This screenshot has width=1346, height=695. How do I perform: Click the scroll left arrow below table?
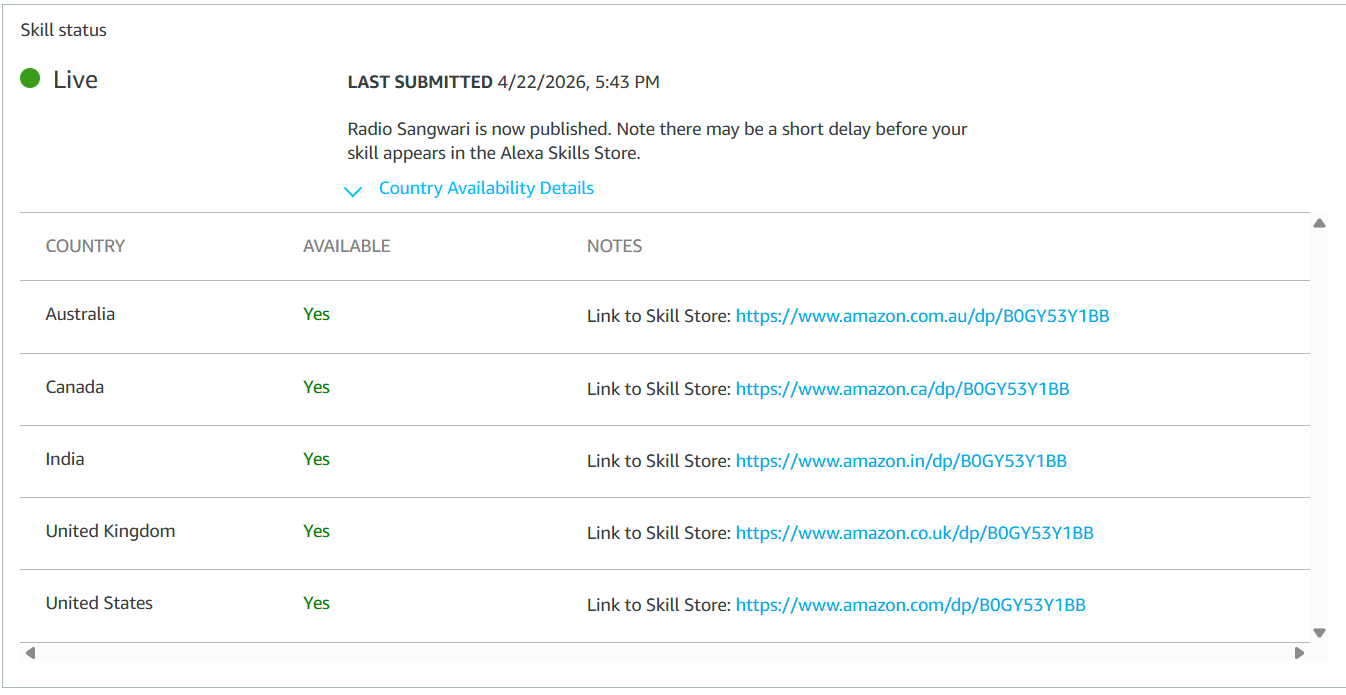pos(30,653)
